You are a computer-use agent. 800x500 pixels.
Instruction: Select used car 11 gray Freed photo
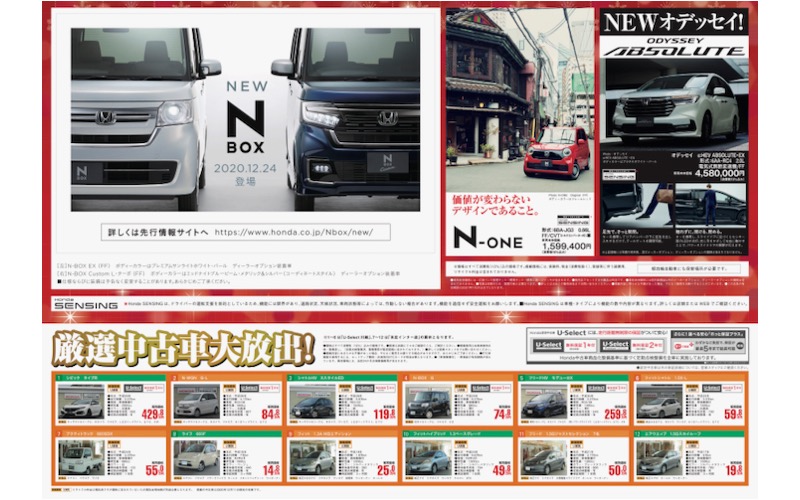tap(544, 458)
